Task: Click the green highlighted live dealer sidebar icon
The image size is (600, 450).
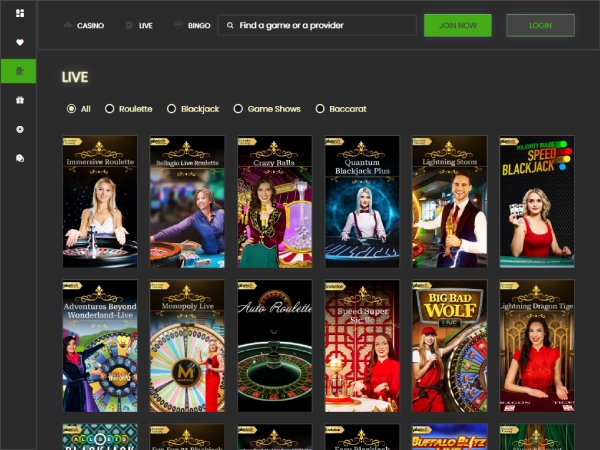Action: 19,71
